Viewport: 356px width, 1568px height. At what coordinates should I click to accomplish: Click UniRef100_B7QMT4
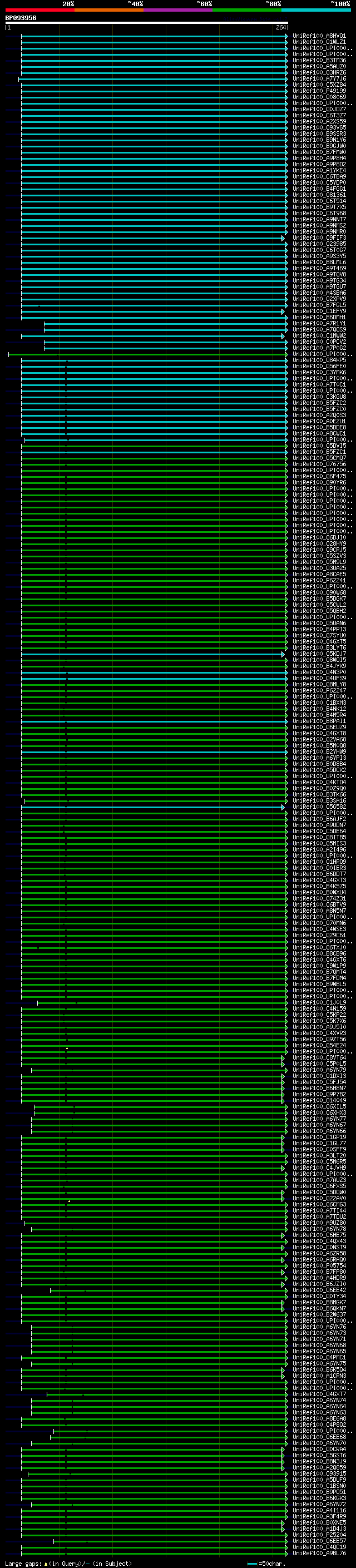tap(319, 972)
